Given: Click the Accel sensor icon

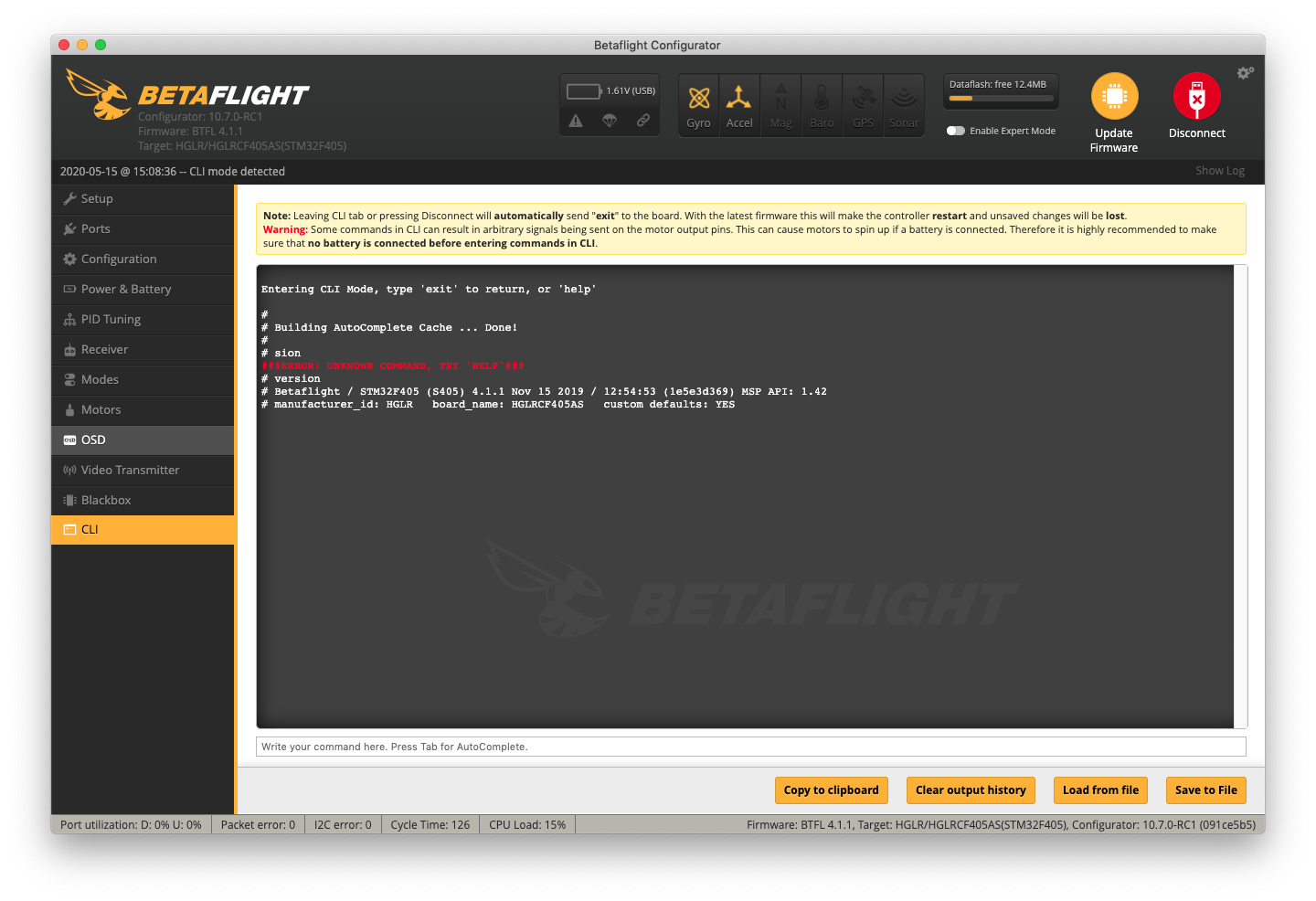Looking at the screenshot, I should pyautogui.click(x=739, y=106).
